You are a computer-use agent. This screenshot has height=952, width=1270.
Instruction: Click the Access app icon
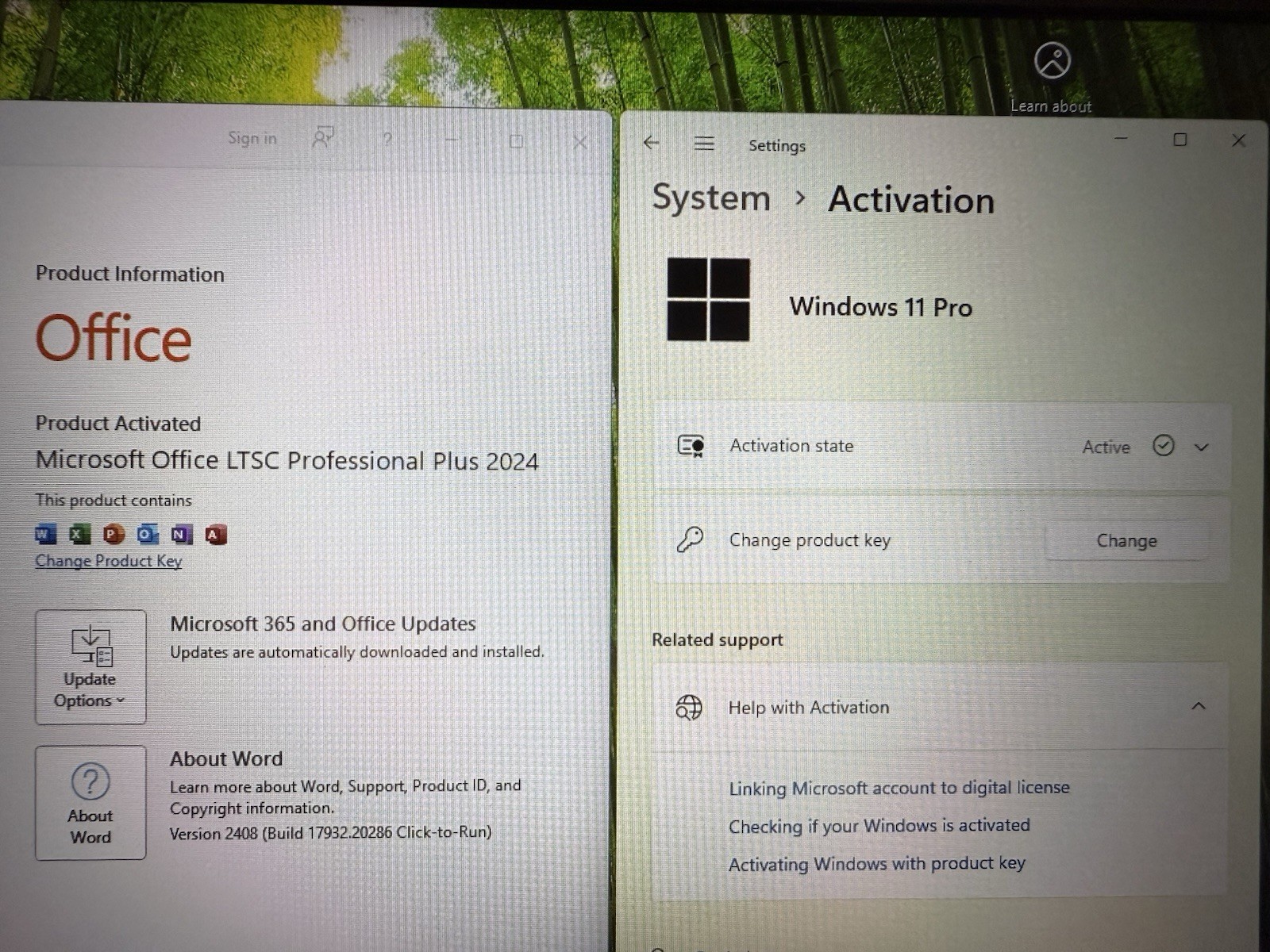tap(216, 534)
